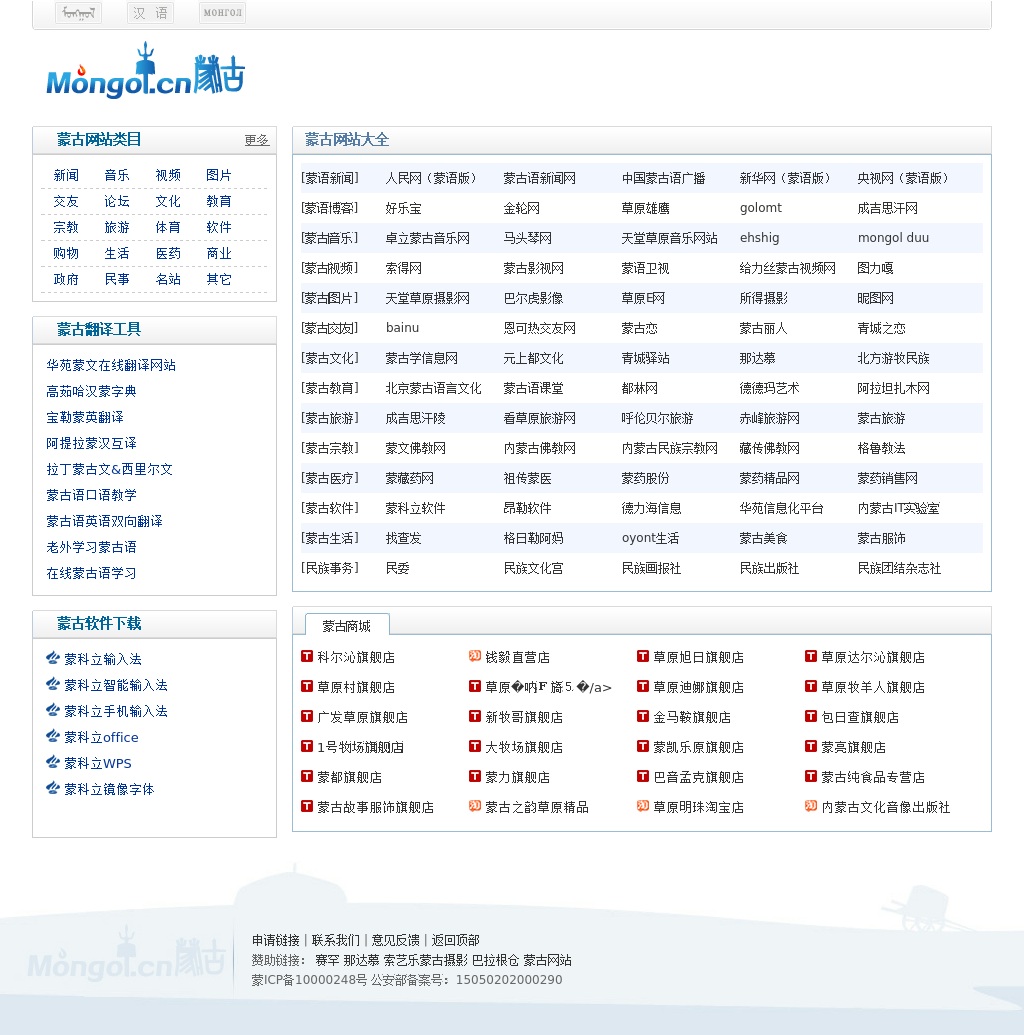Click the Tmall icon beside 新牧哥旗舰店

tap(475, 716)
